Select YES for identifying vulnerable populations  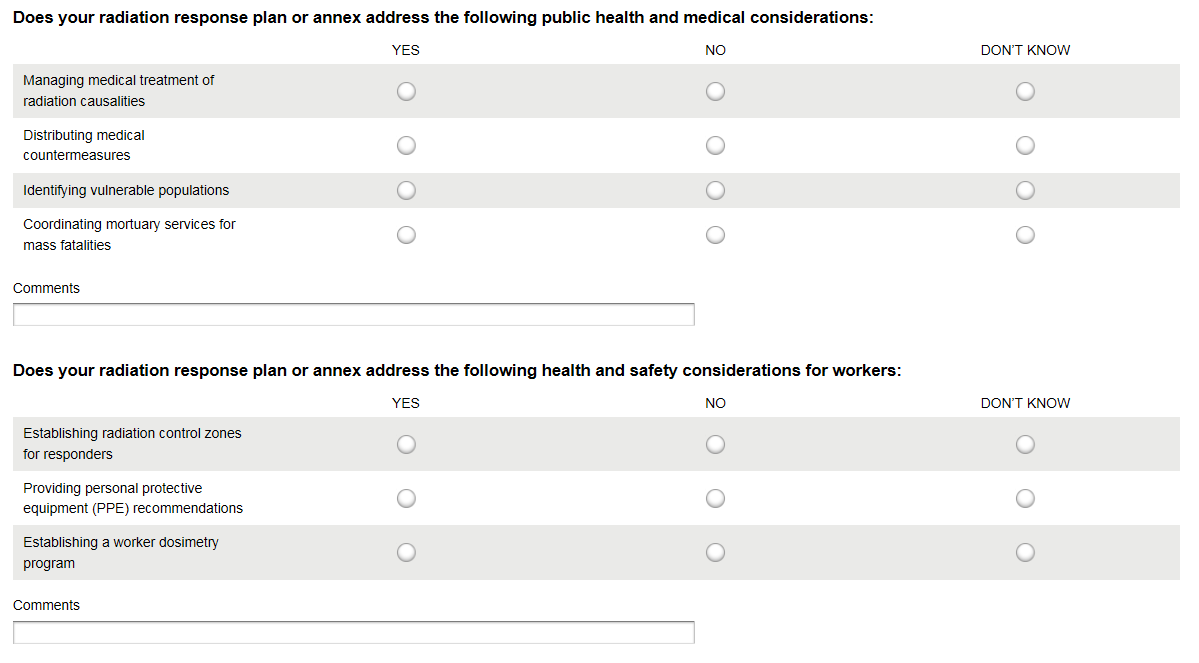[406, 190]
